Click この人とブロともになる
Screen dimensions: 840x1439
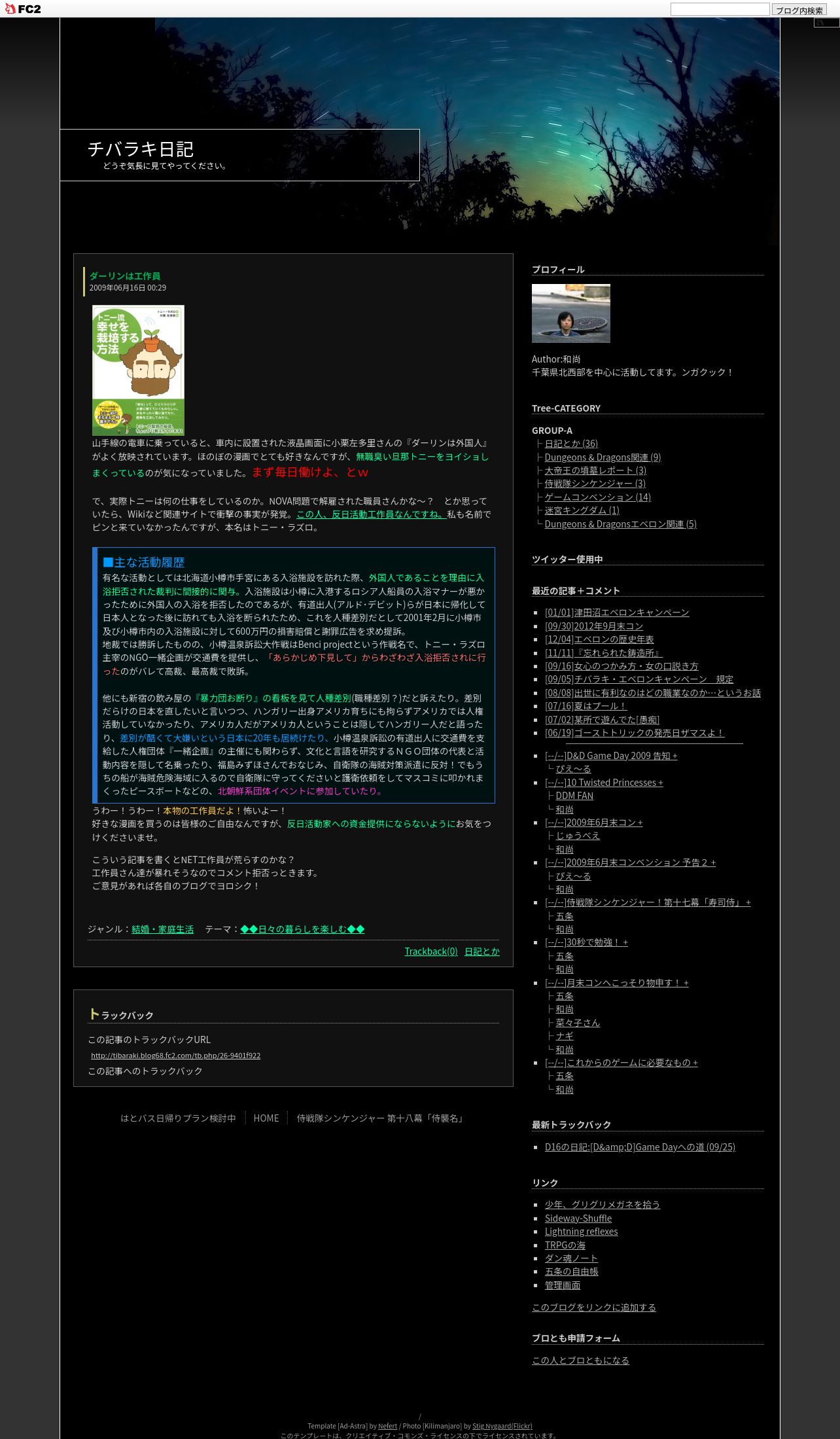click(x=580, y=1360)
